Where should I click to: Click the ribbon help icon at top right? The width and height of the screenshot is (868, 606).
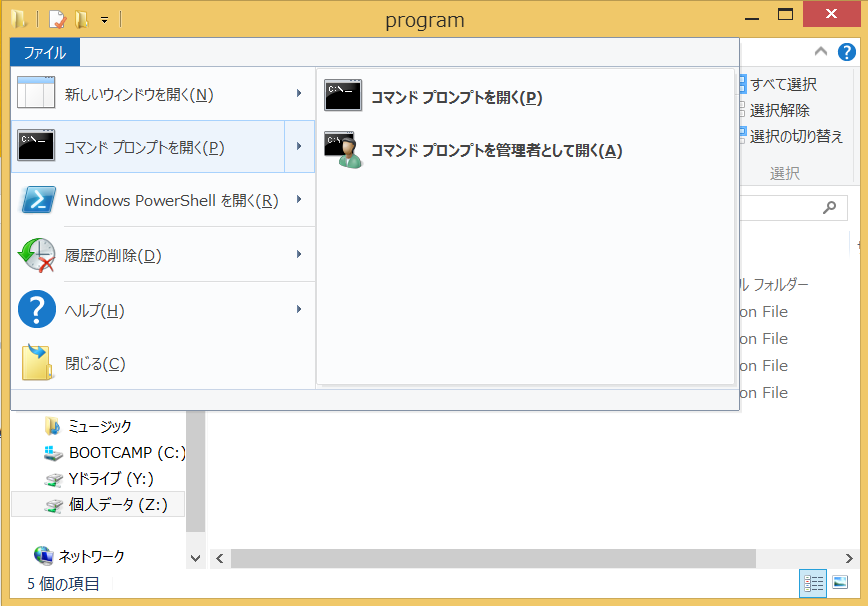click(846, 52)
